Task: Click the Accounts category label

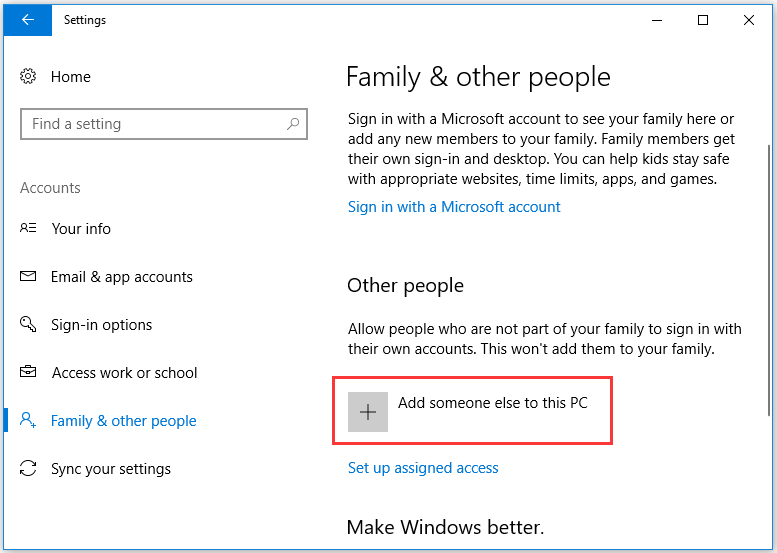Action: pyautogui.click(x=50, y=188)
